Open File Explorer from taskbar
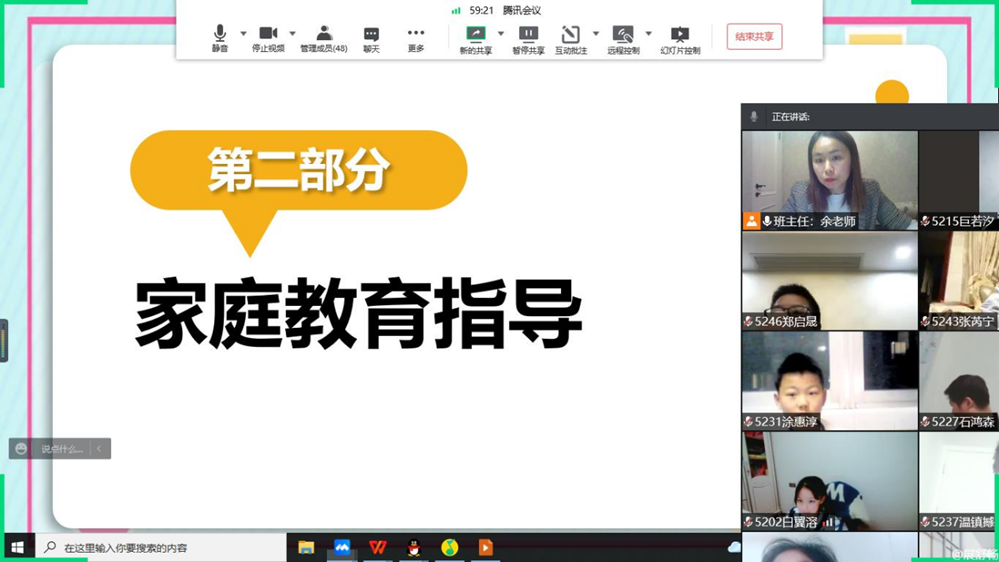 [306, 547]
